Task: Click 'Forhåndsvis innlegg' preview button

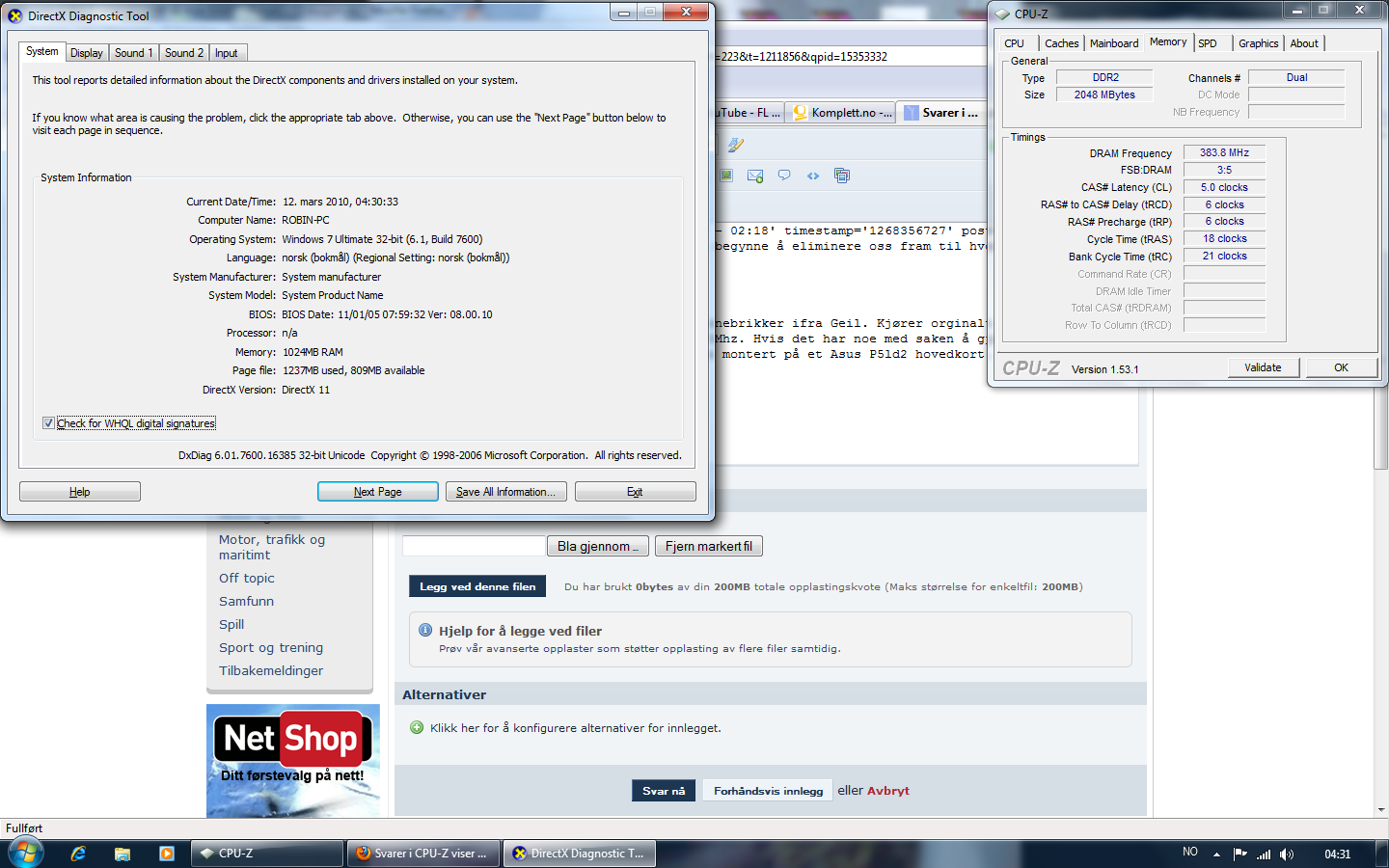Action: coord(768,791)
